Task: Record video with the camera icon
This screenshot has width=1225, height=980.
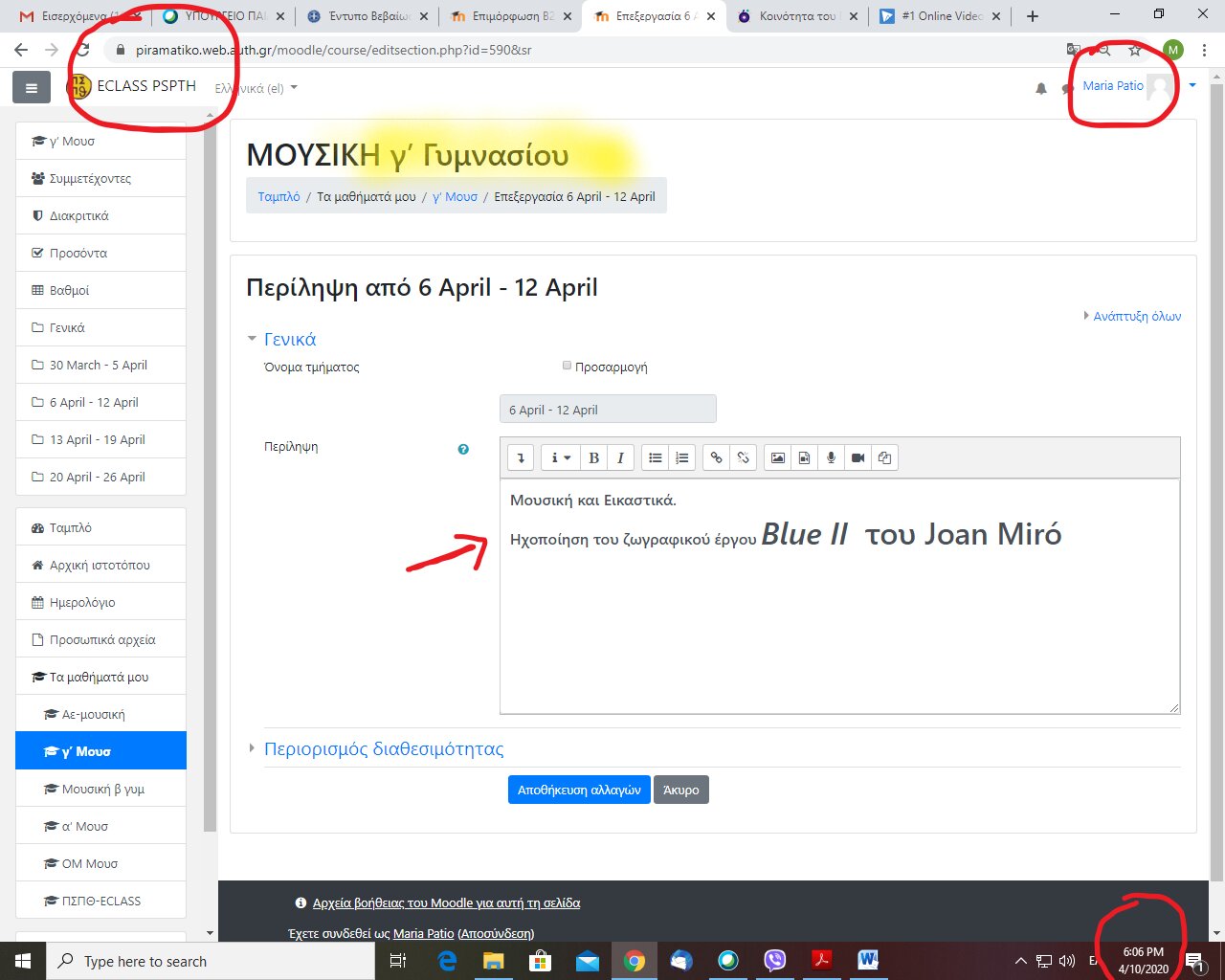Action: 857,457
